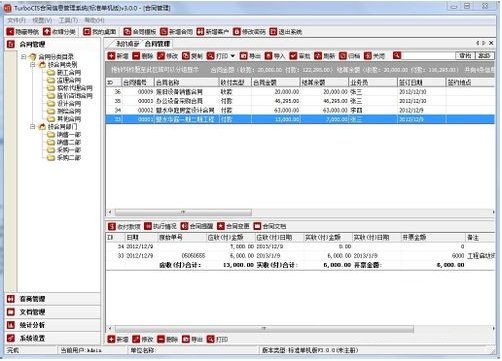The height and width of the screenshot is (361, 502).
Task: Open the 执行情况 tab in lower panel
Action: (x=160, y=226)
